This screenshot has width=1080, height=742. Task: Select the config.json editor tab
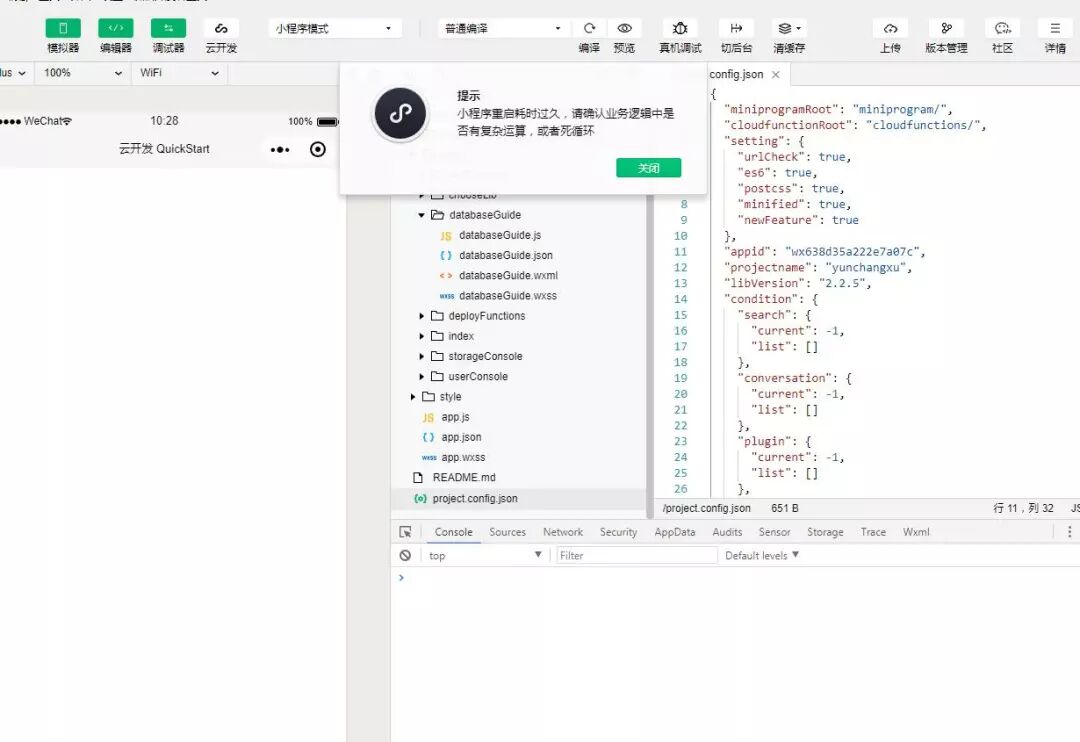(x=736, y=74)
